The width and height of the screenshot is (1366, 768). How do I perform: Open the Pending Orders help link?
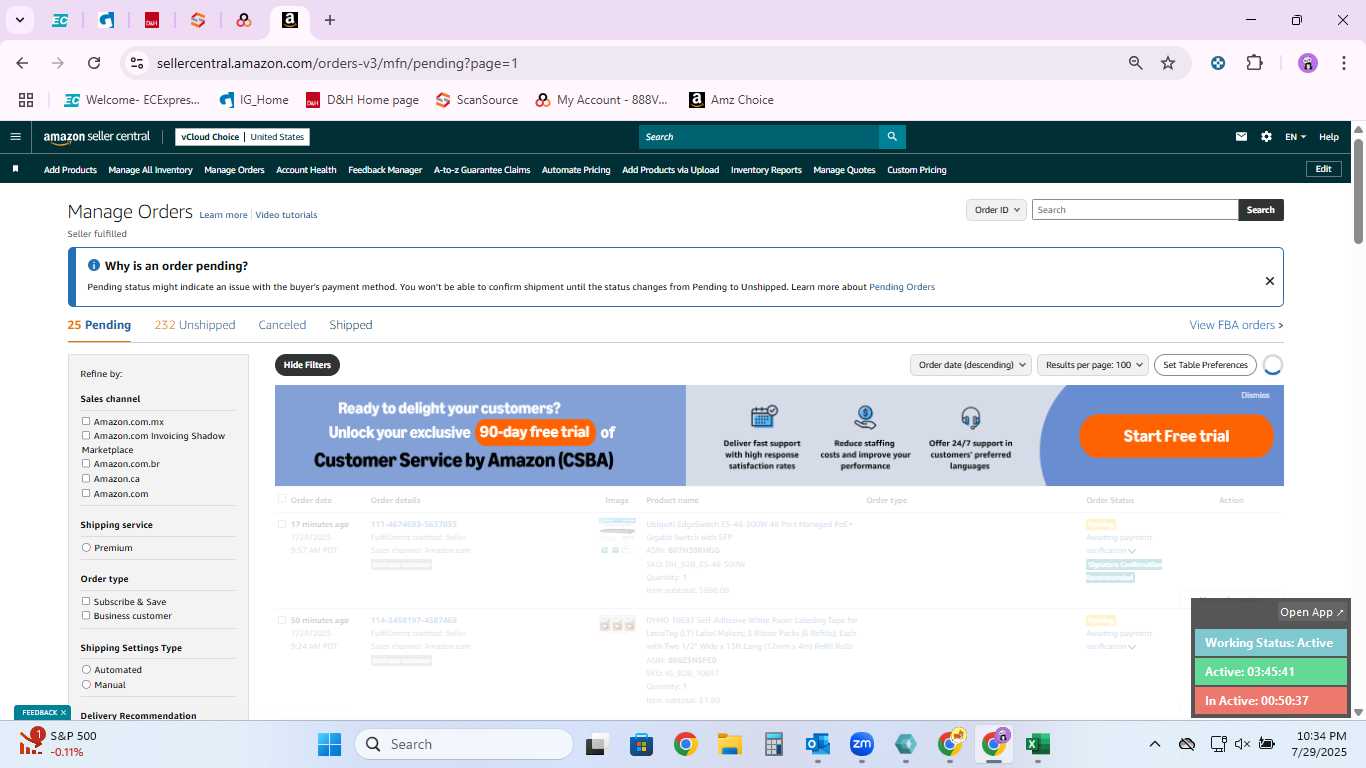click(x=902, y=287)
